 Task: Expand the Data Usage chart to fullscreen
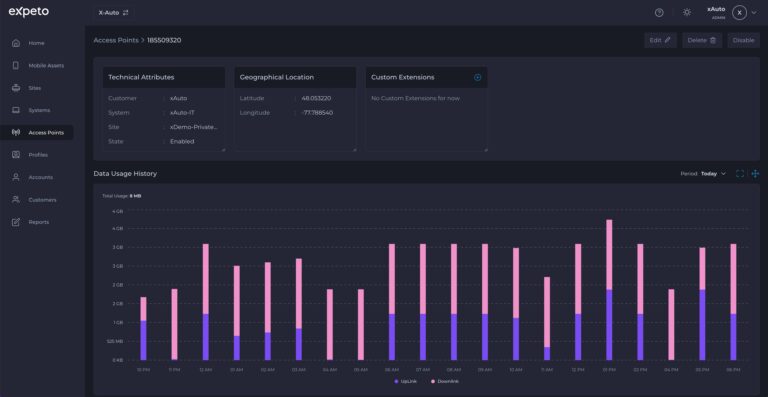coord(740,174)
